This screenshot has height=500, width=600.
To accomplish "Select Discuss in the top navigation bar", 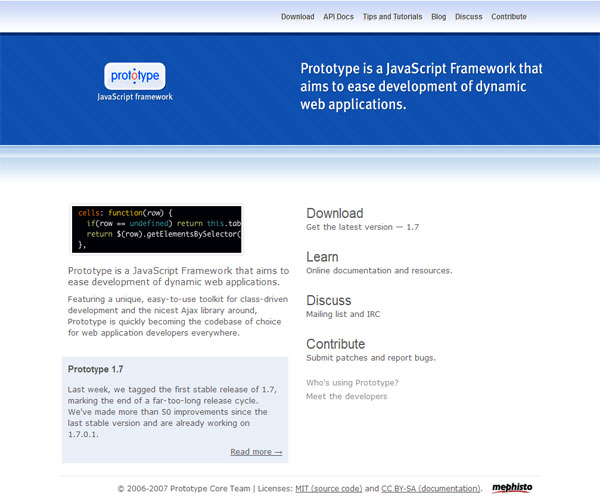I will pyautogui.click(x=468, y=17).
